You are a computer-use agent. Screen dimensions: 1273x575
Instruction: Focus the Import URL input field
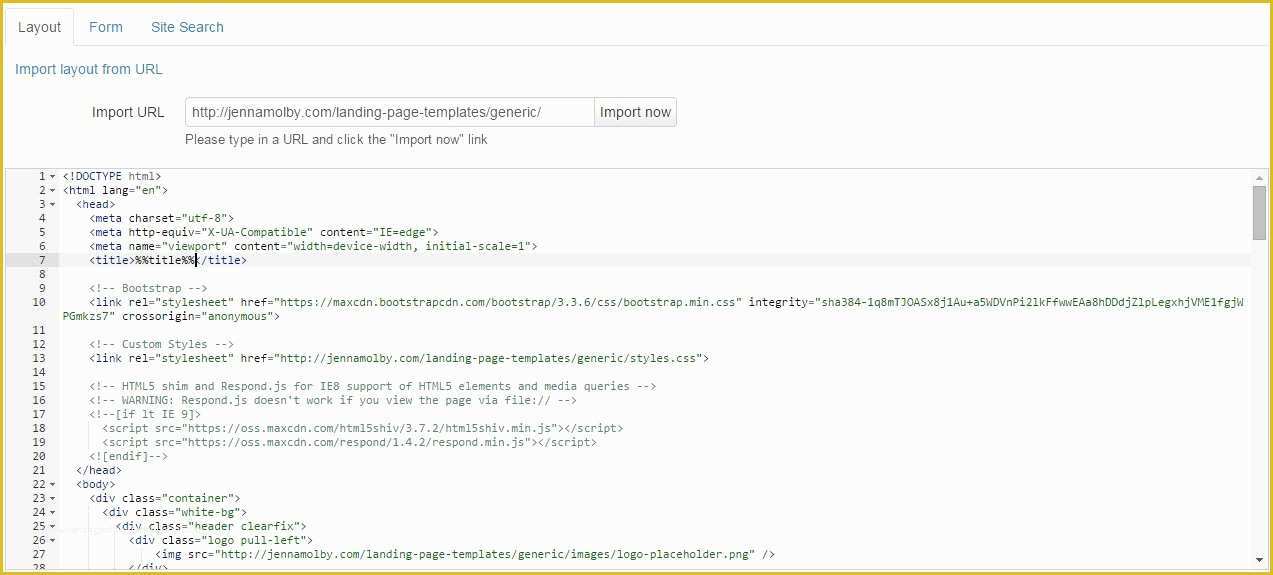pyautogui.click(x=389, y=112)
